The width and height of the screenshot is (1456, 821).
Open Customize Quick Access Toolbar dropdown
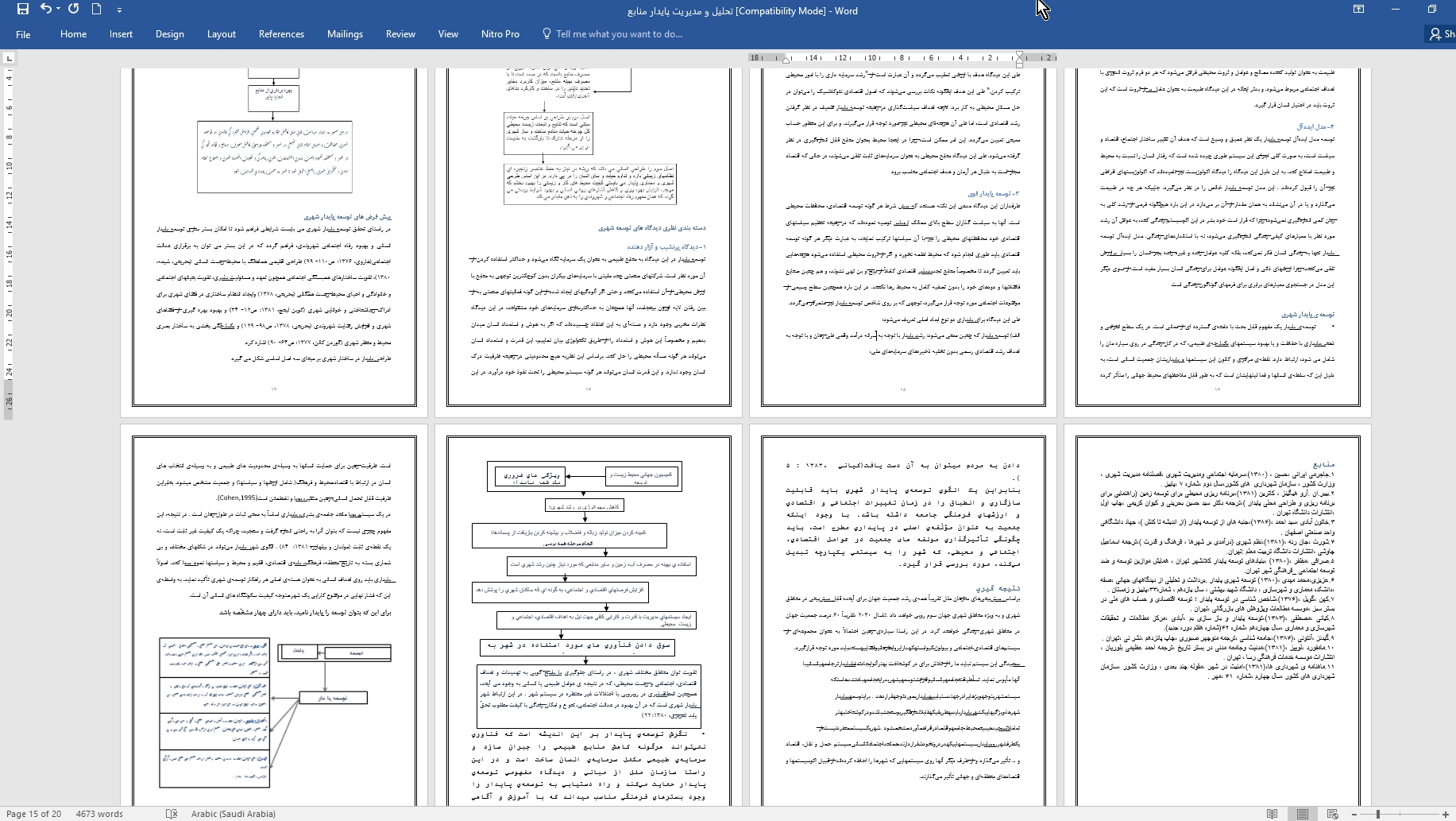(x=119, y=10)
